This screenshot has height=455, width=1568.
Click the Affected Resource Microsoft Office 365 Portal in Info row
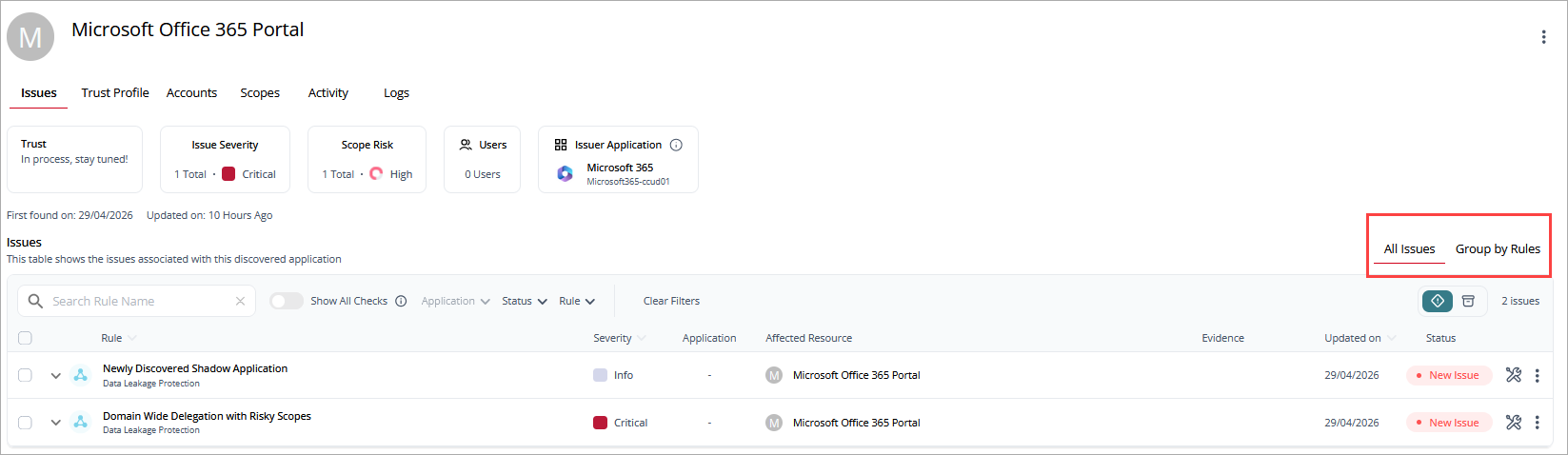coord(856,375)
